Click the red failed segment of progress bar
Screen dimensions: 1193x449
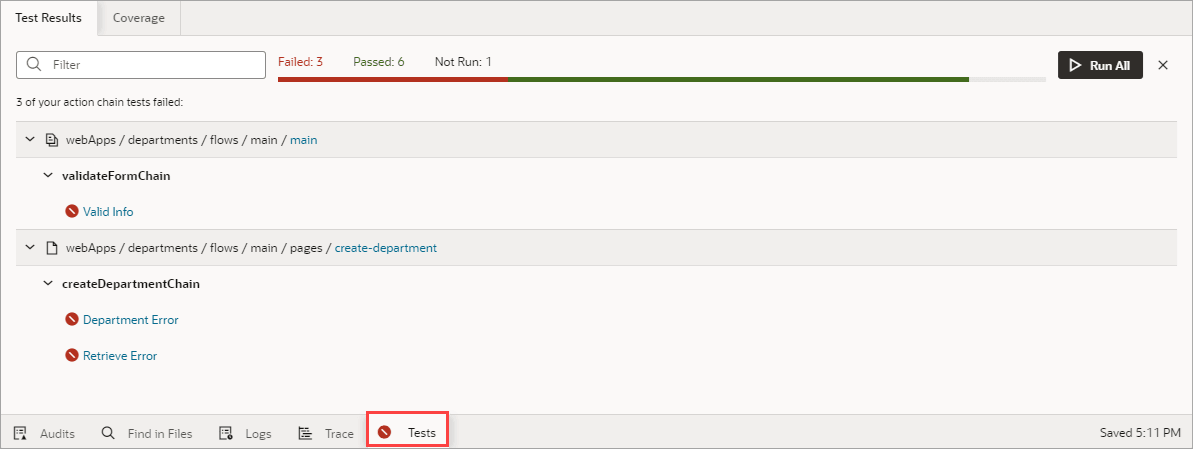(393, 78)
